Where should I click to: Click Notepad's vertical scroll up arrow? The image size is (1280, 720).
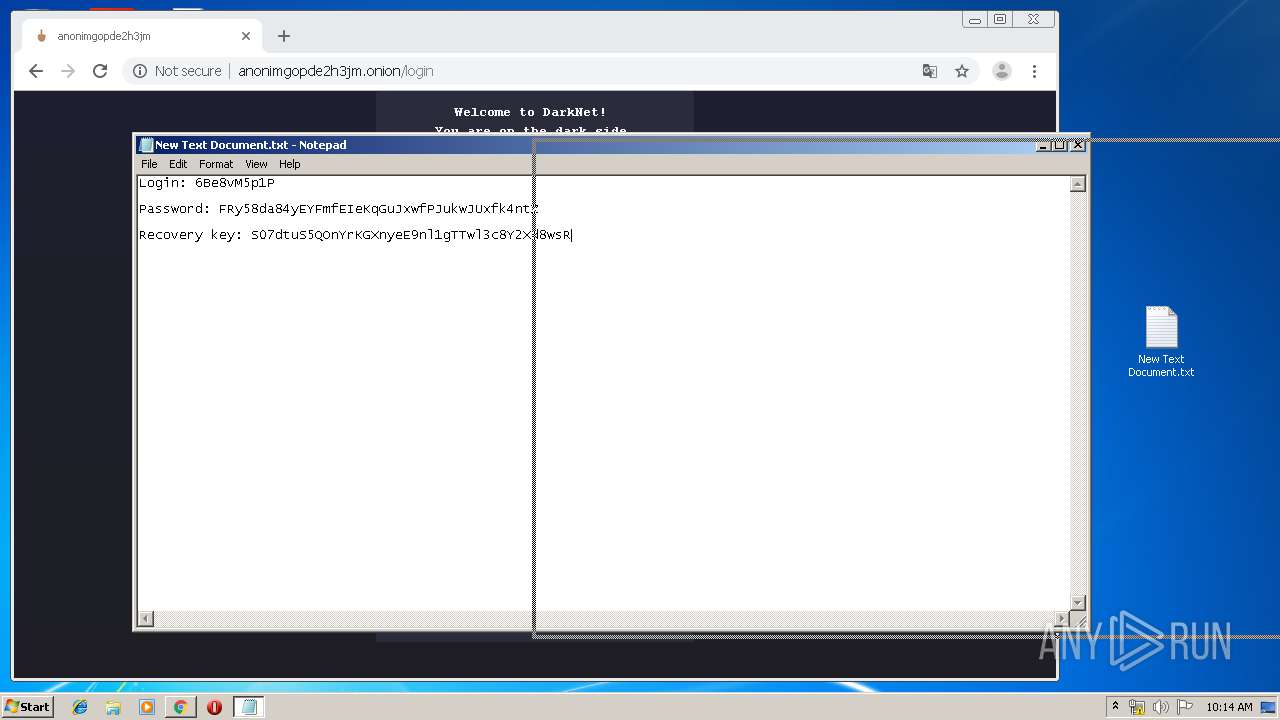1078,184
